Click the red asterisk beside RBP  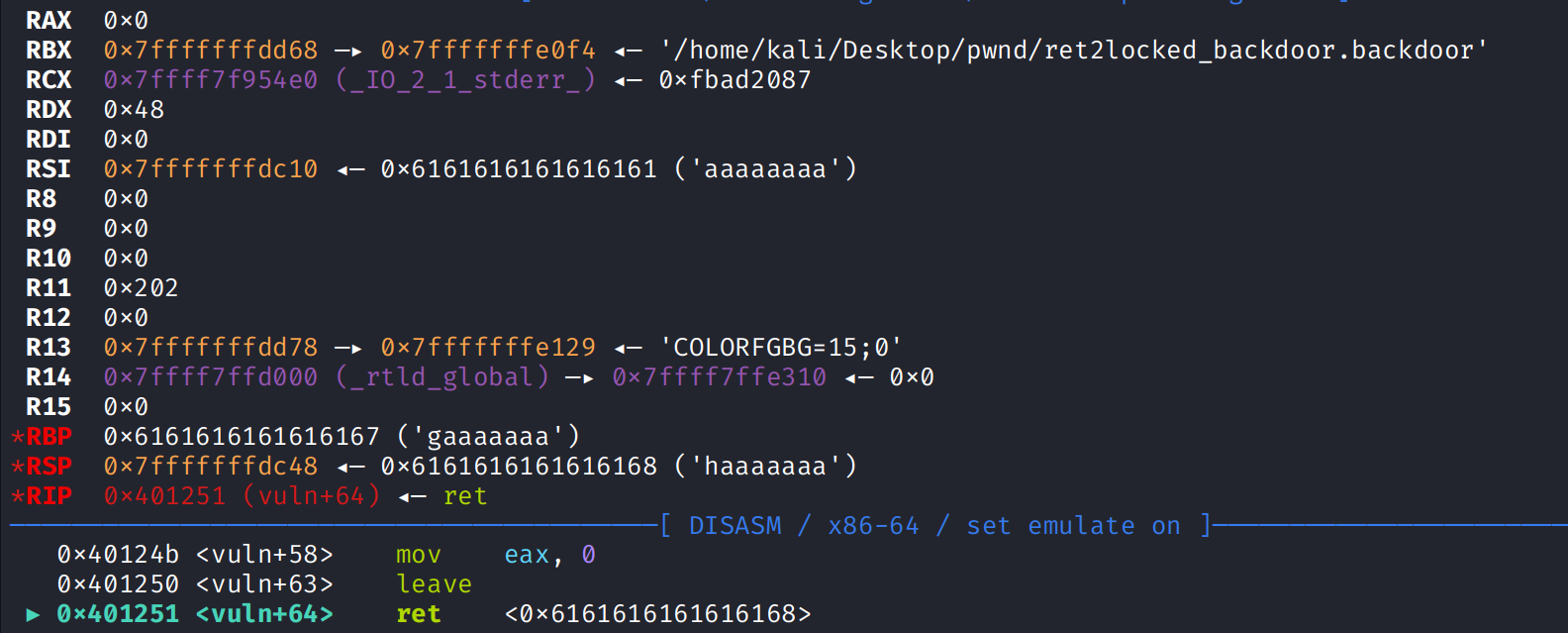pyautogui.click(x=18, y=437)
